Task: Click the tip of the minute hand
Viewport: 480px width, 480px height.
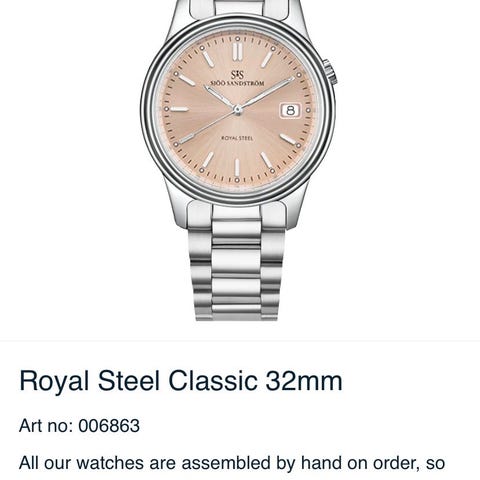Action: click(292, 79)
